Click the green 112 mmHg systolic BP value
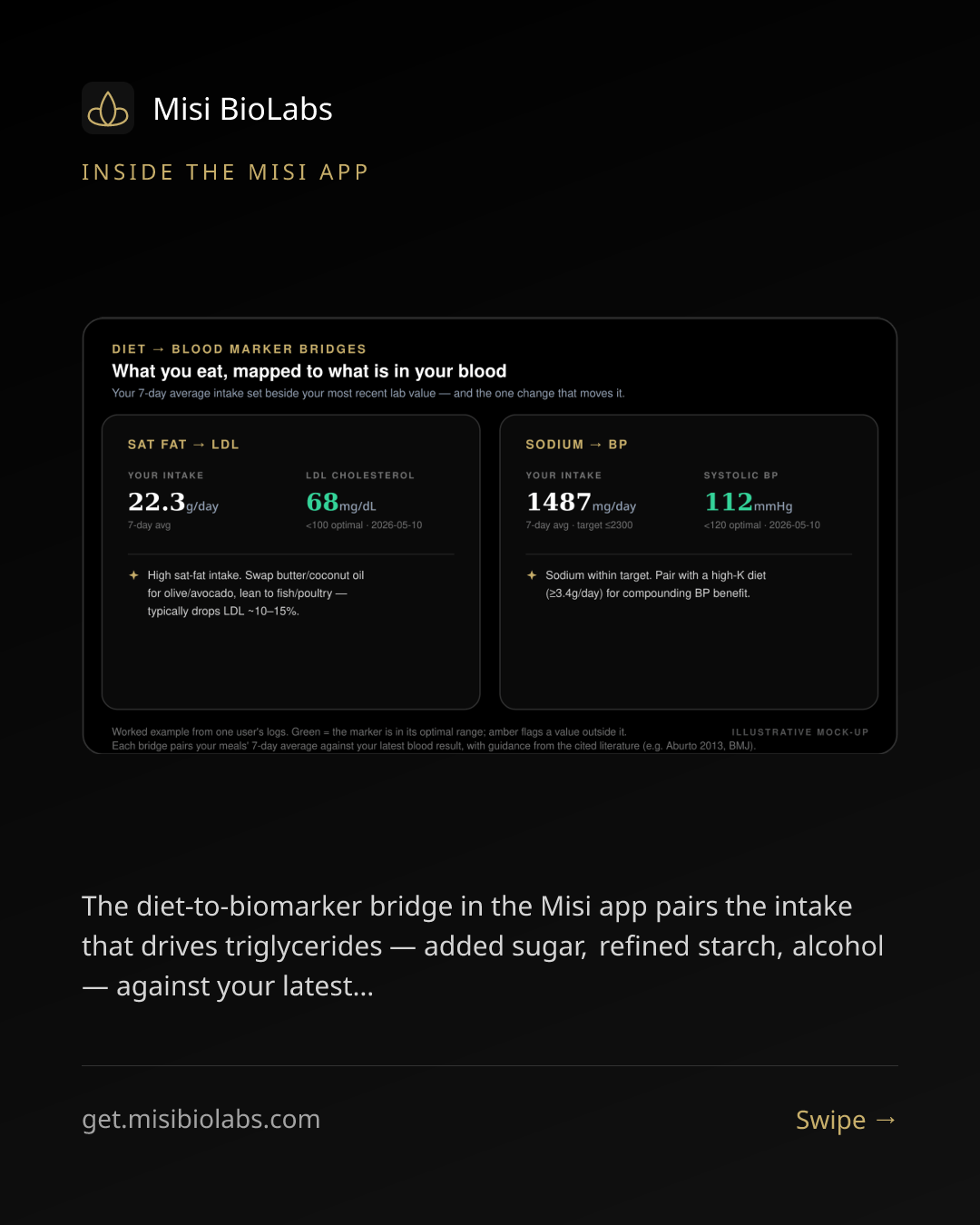The image size is (980, 1225). pyautogui.click(x=749, y=502)
